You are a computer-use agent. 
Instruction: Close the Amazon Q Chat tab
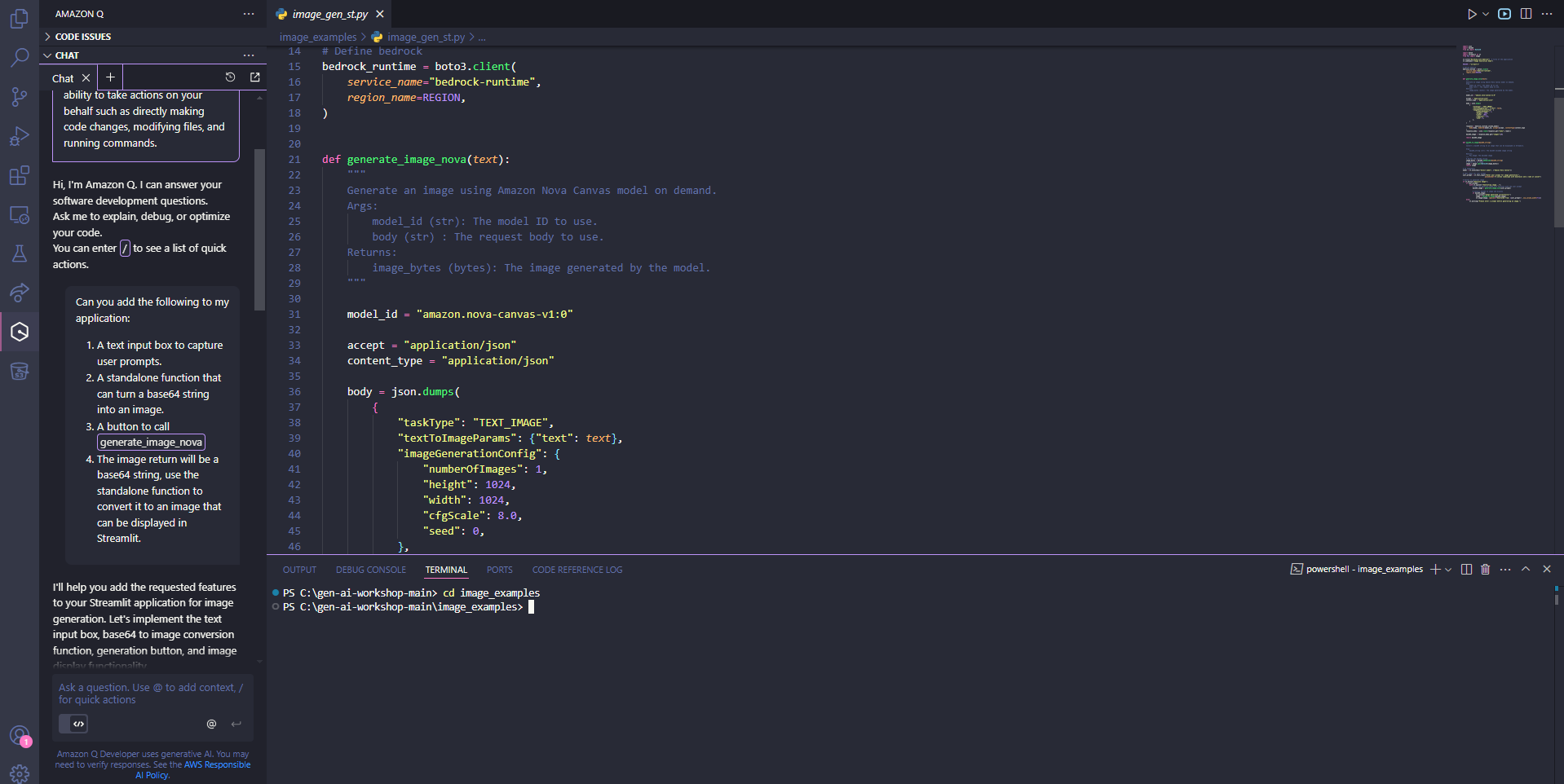pos(86,78)
